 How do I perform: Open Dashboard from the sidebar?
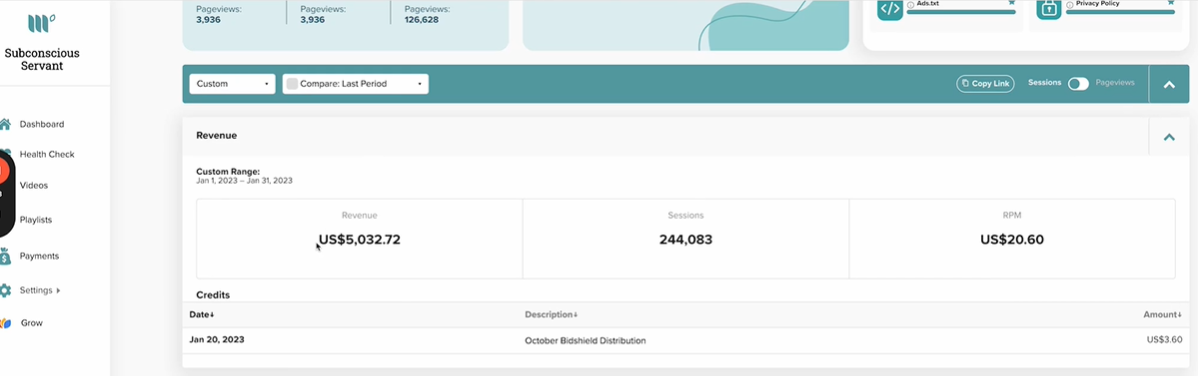(x=42, y=124)
